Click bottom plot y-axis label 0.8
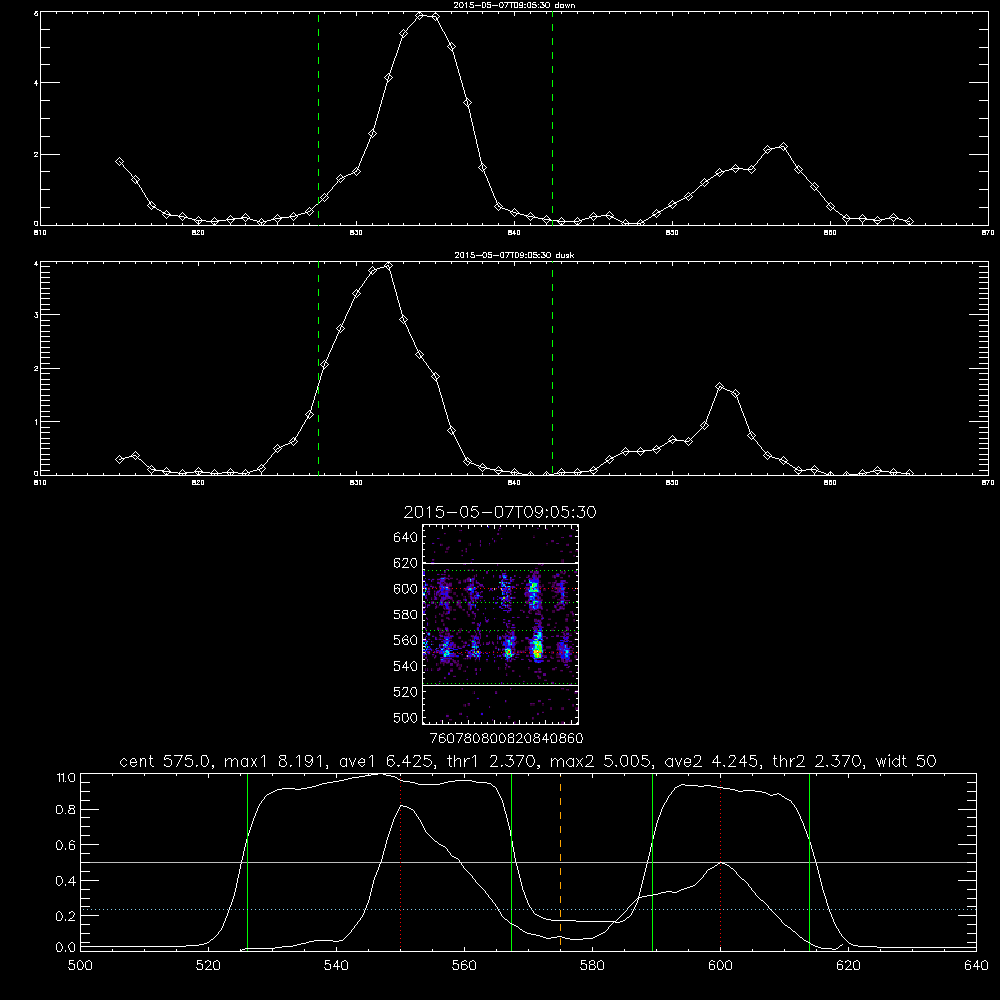1000x1000 pixels. 66,809
